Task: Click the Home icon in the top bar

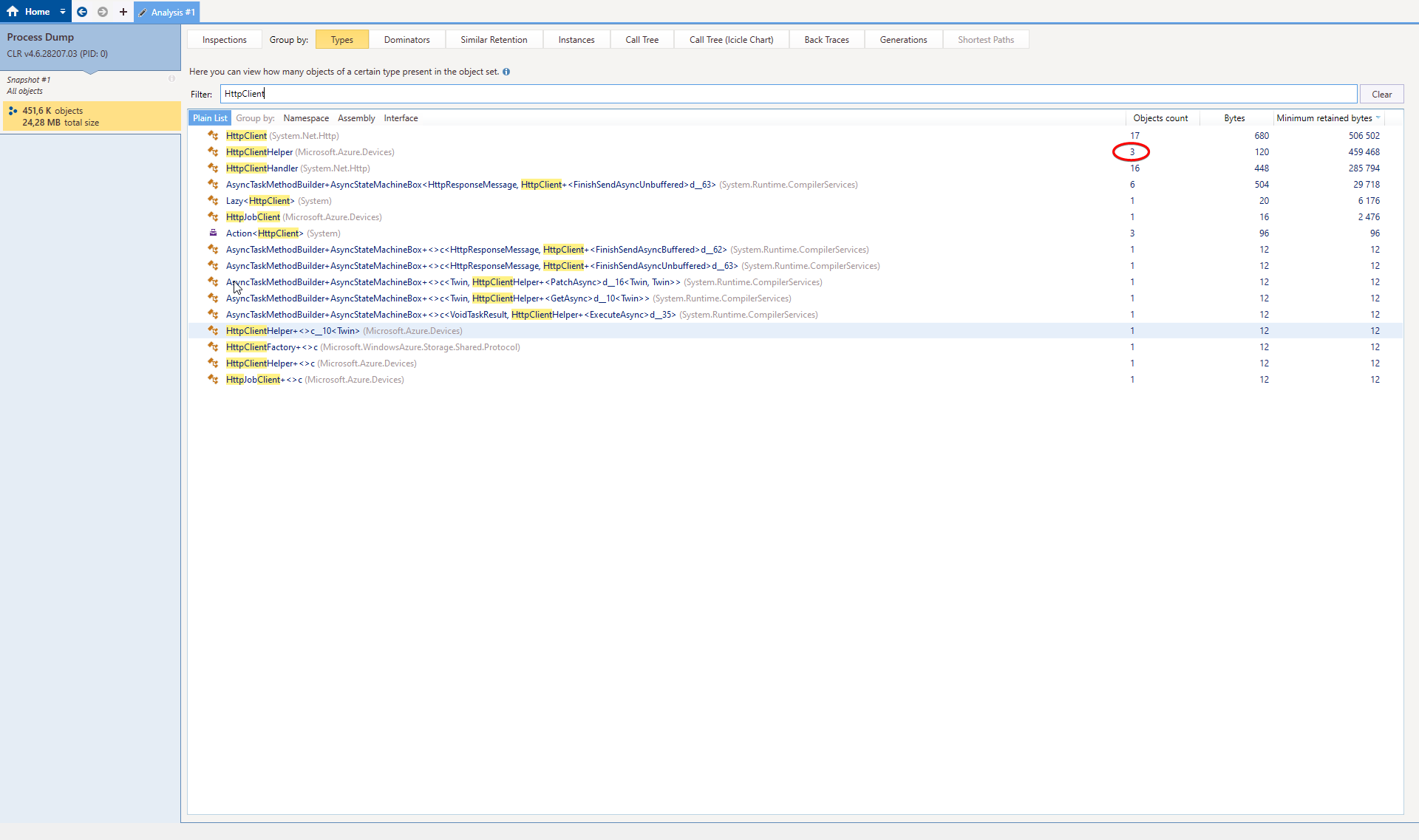Action: tap(11, 11)
